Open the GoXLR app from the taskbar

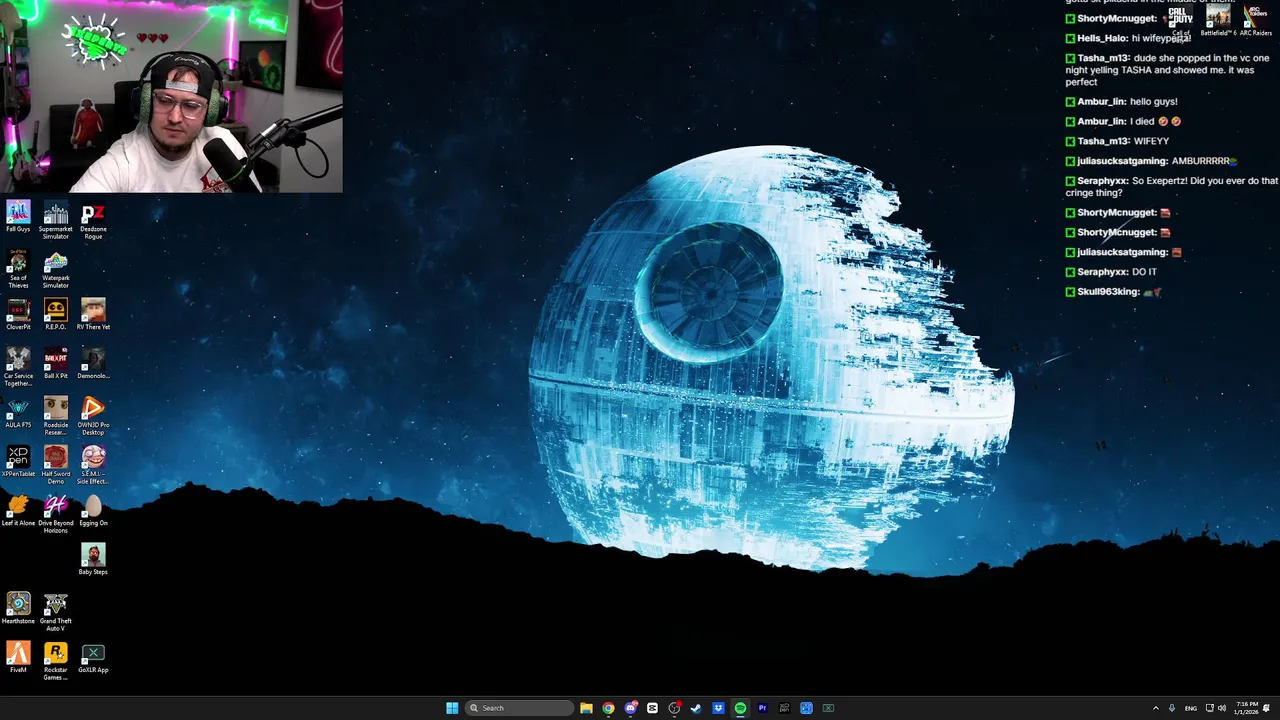tap(828, 708)
